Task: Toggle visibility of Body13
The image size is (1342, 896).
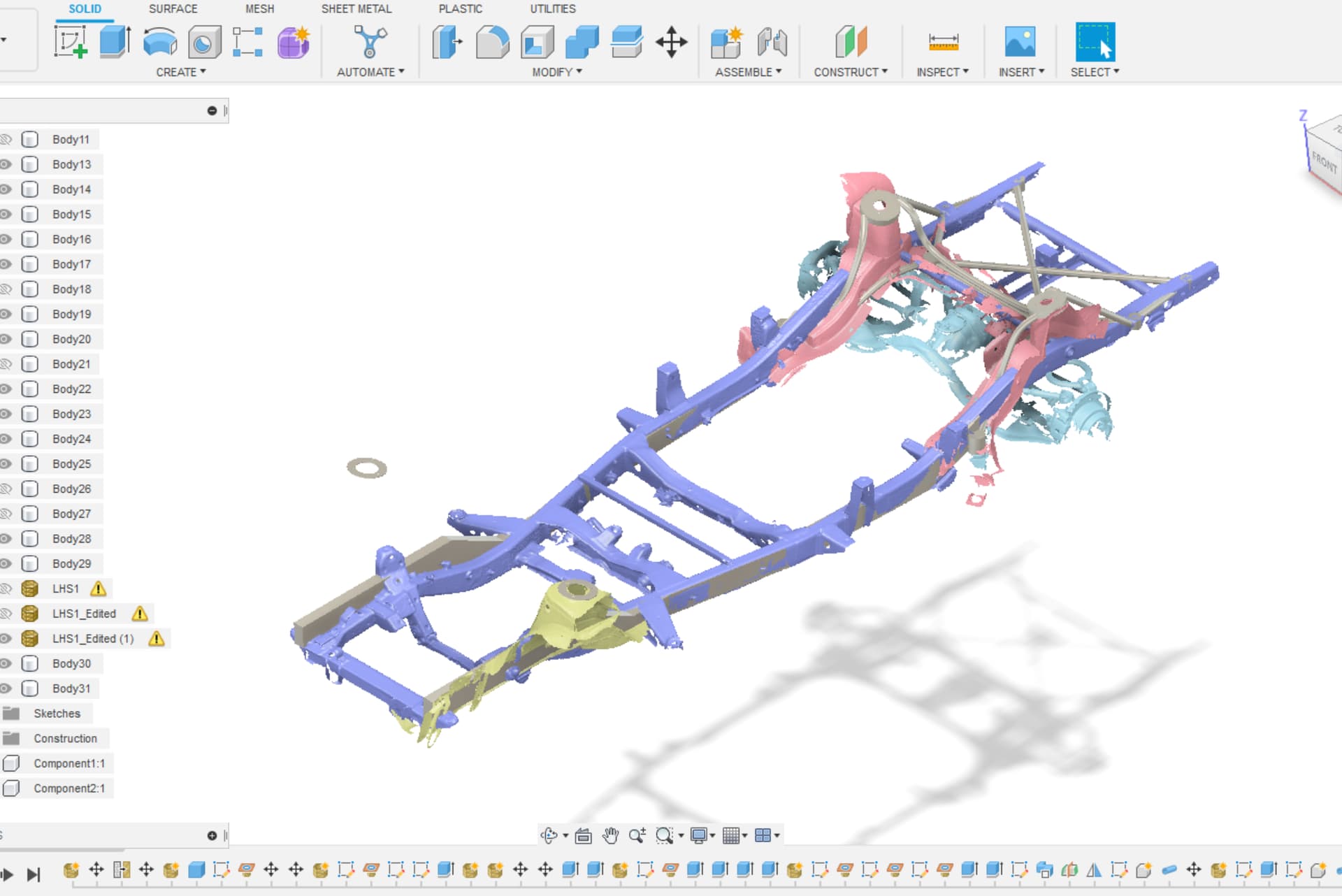Action: 6,164
